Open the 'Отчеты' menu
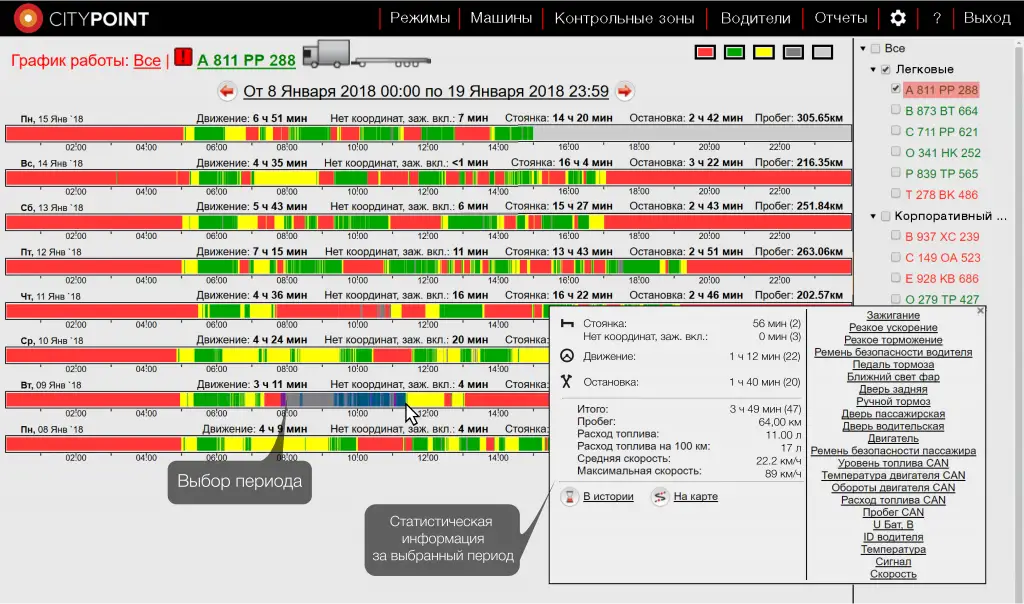1024x604 pixels. tap(840, 18)
